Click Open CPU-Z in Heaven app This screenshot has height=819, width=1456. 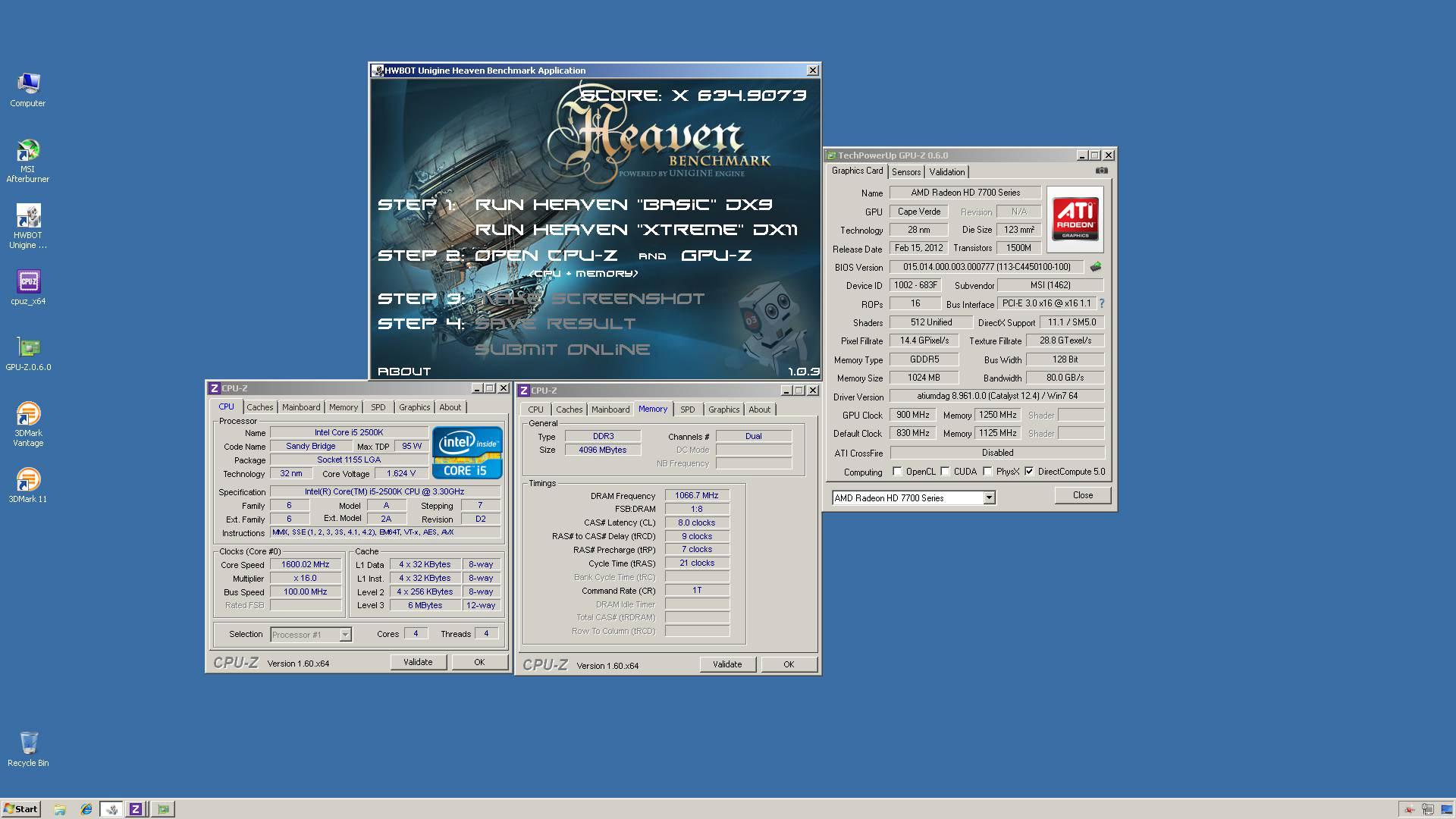pyautogui.click(x=546, y=256)
